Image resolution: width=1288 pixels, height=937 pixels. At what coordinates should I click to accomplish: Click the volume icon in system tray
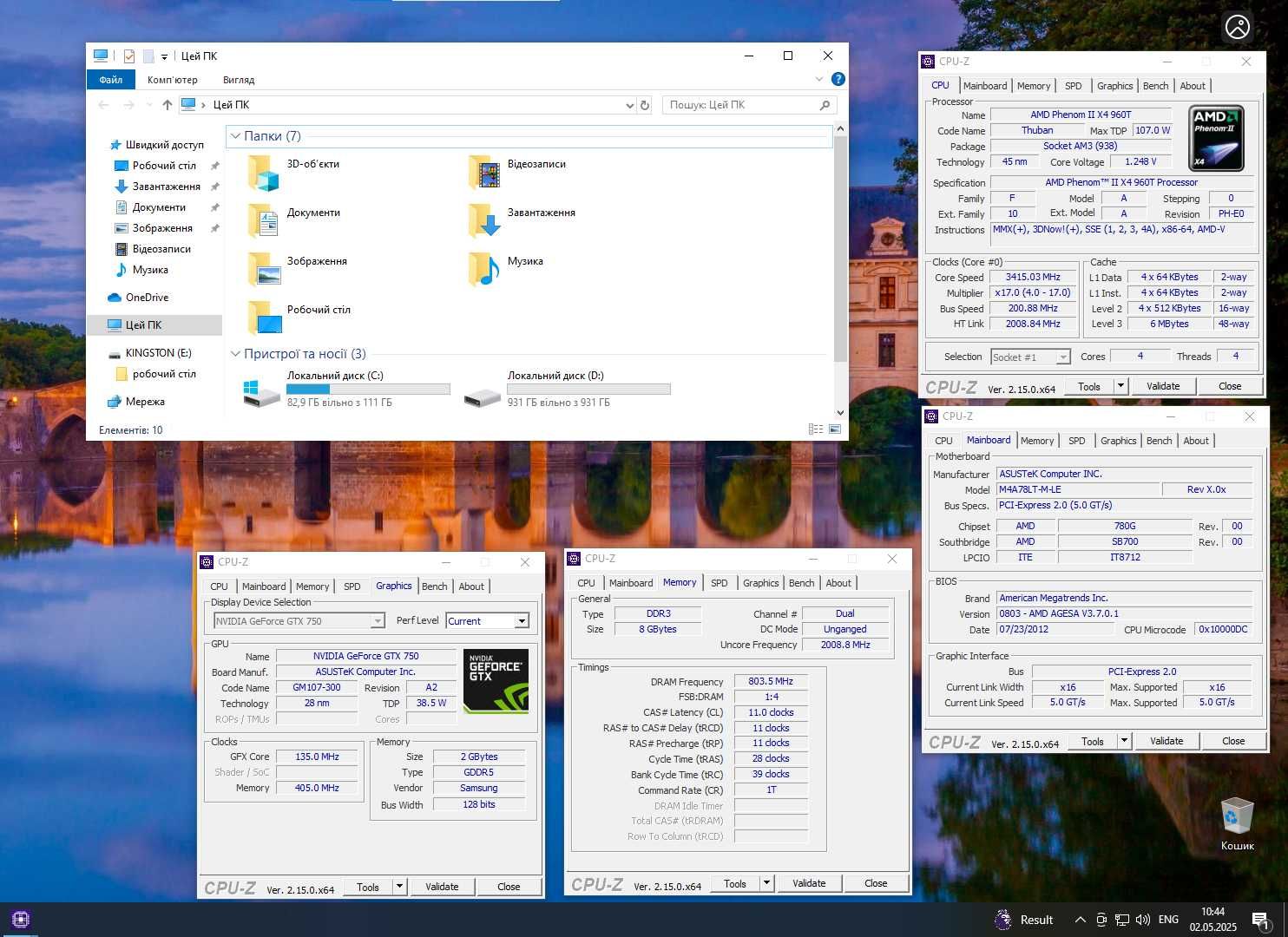pos(1142,920)
